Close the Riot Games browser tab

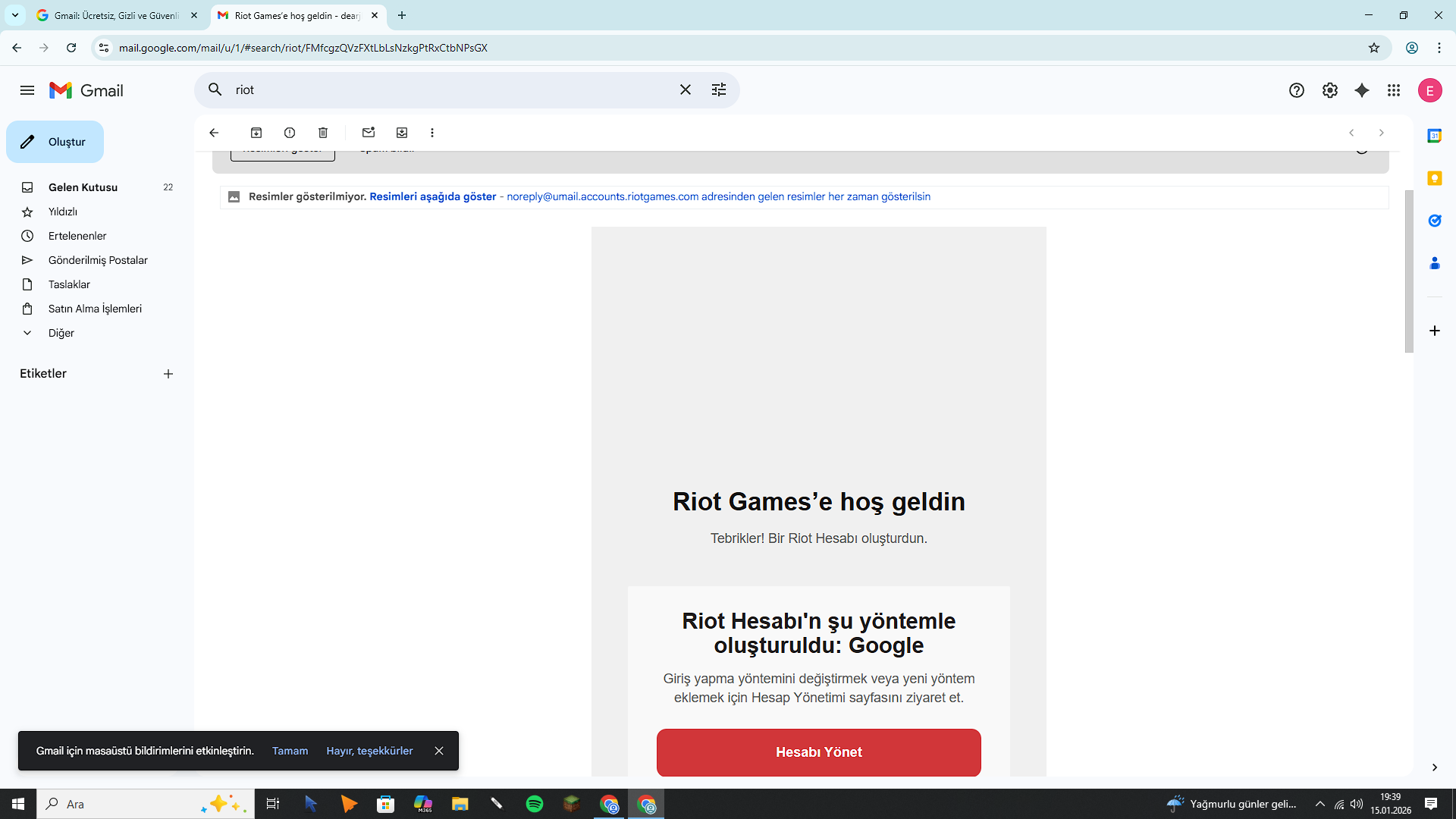[375, 15]
